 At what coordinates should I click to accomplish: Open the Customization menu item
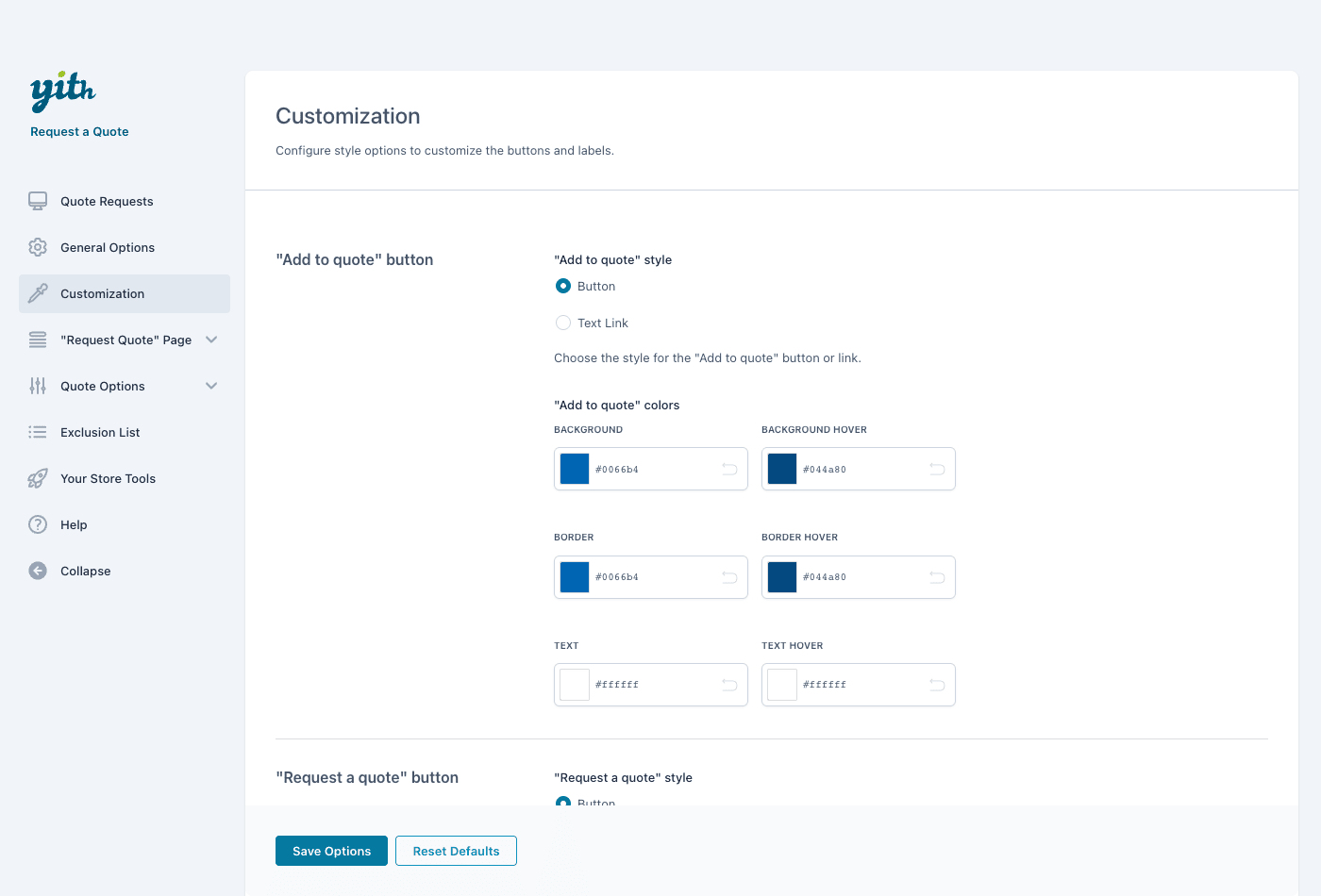[125, 293]
